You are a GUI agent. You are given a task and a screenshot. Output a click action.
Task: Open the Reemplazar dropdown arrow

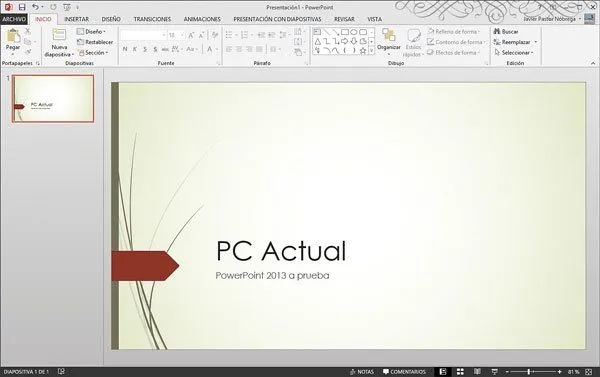pos(536,42)
